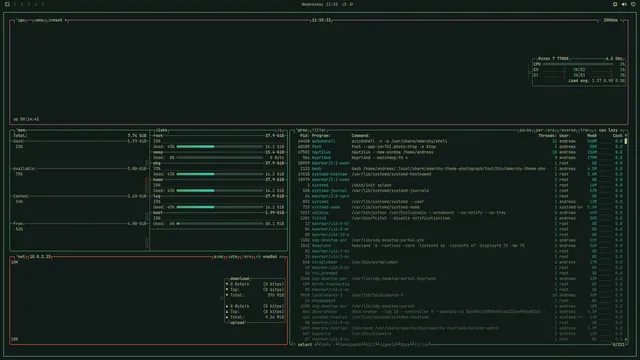Select the systemd-journald process row
The height and width of the screenshot is (360, 640).
(460, 191)
